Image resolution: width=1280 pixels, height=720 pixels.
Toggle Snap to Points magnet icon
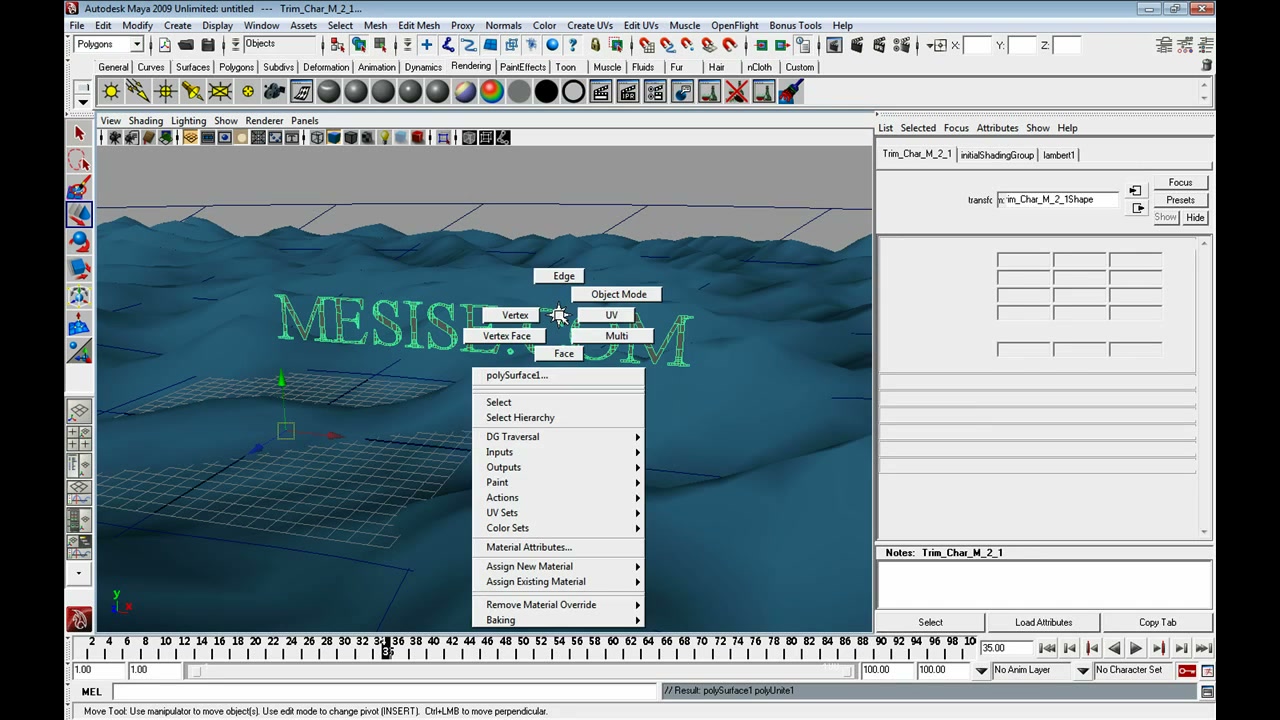[x=688, y=45]
